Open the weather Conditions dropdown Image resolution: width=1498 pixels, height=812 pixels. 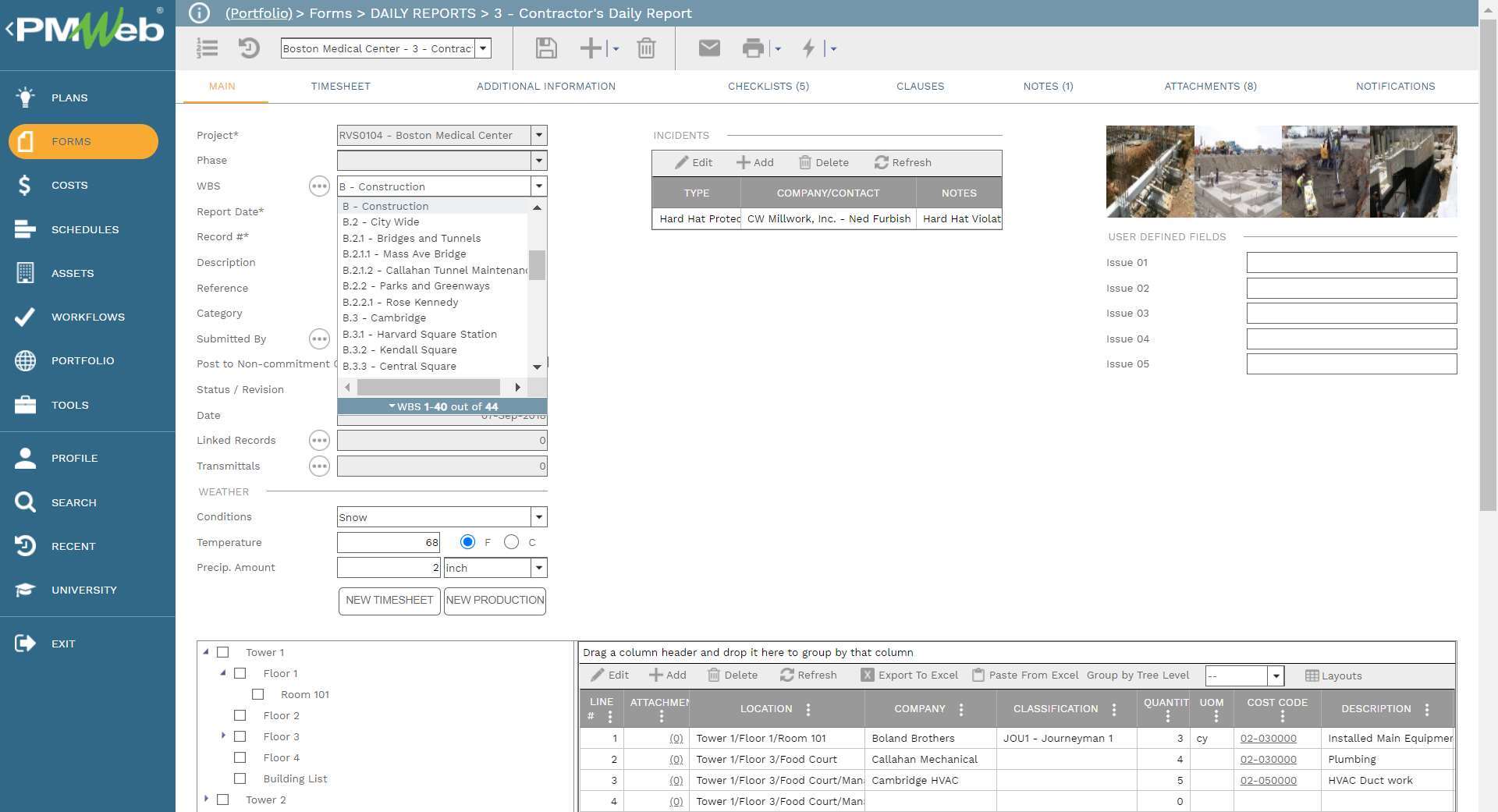point(538,517)
